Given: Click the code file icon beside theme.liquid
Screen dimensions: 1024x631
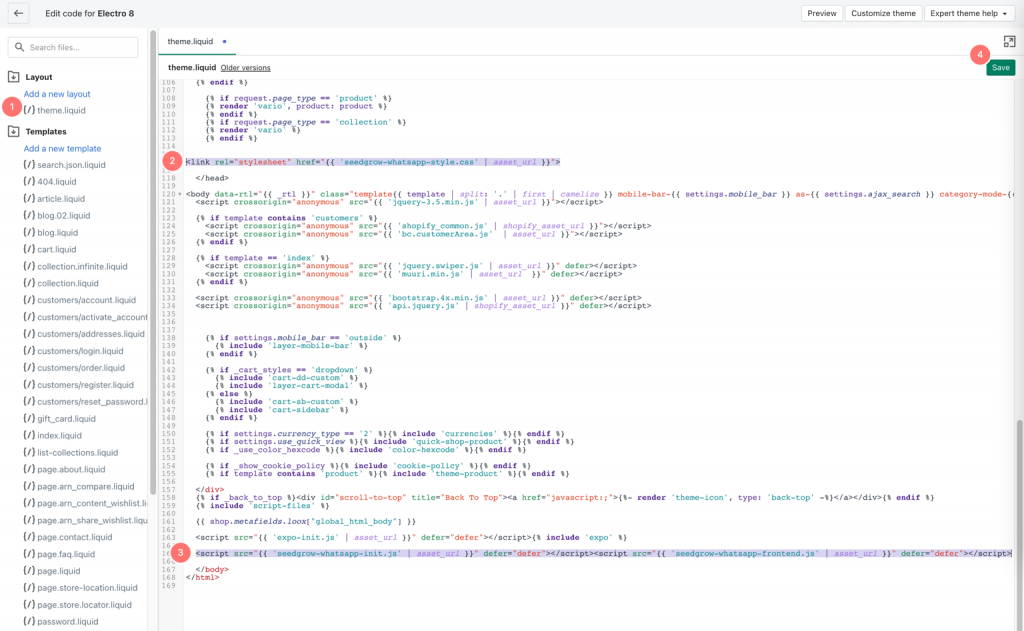Looking at the screenshot, I should [27, 109].
